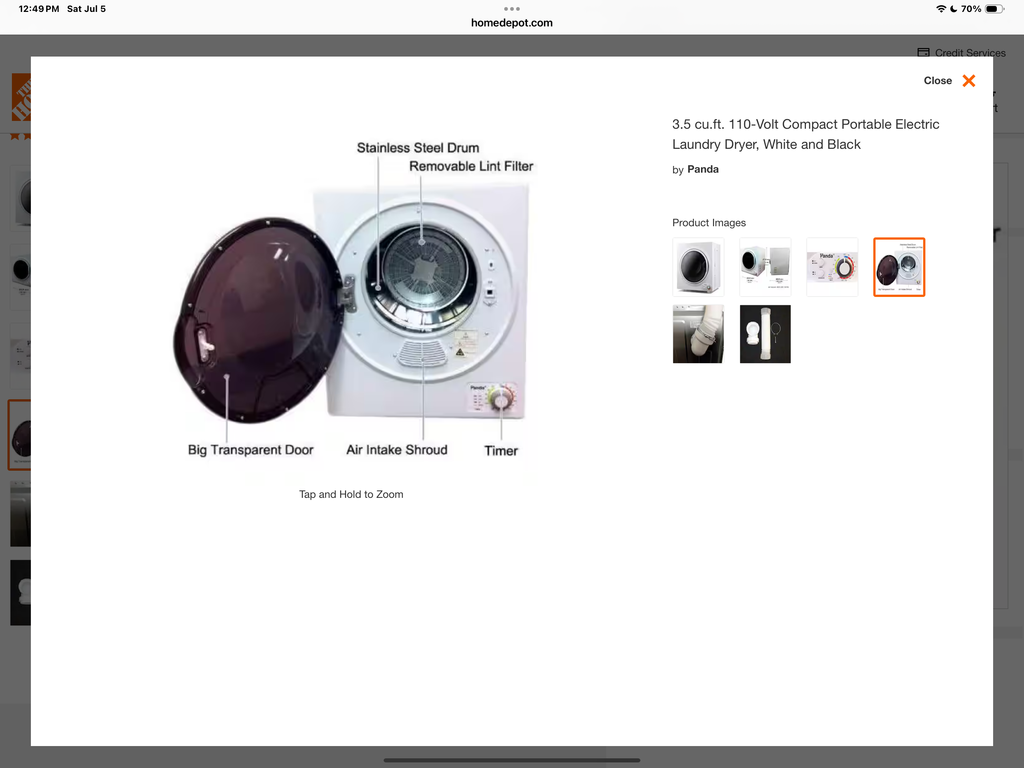
Task: Select the front-view dryer thumbnail
Action: [x=698, y=267]
